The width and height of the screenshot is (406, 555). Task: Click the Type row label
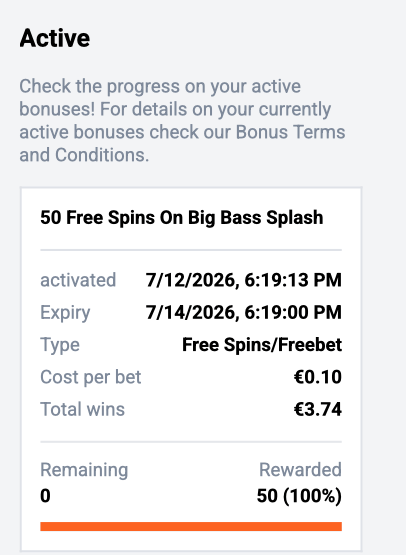(60, 345)
